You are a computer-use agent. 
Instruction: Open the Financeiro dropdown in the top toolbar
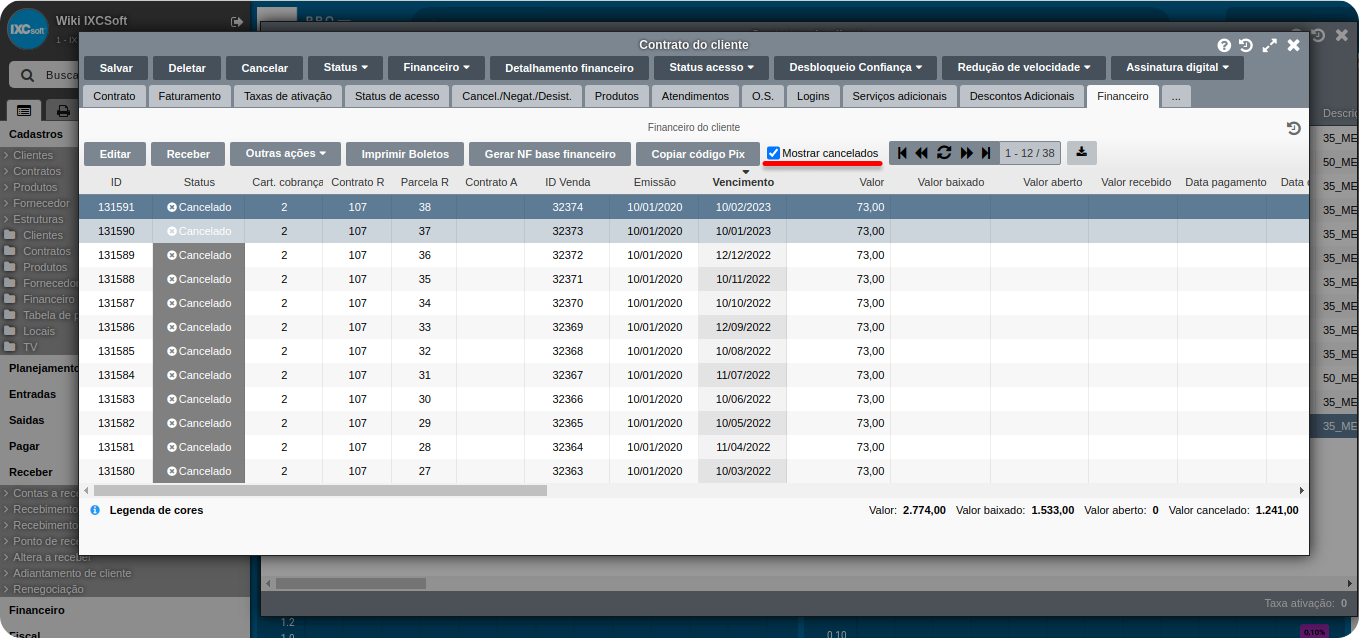coord(436,68)
